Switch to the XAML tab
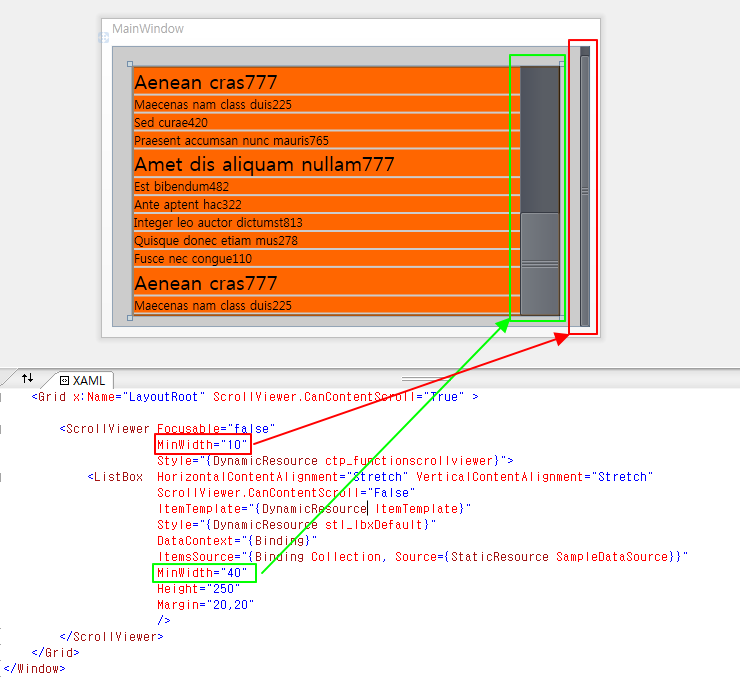 pos(83,380)
